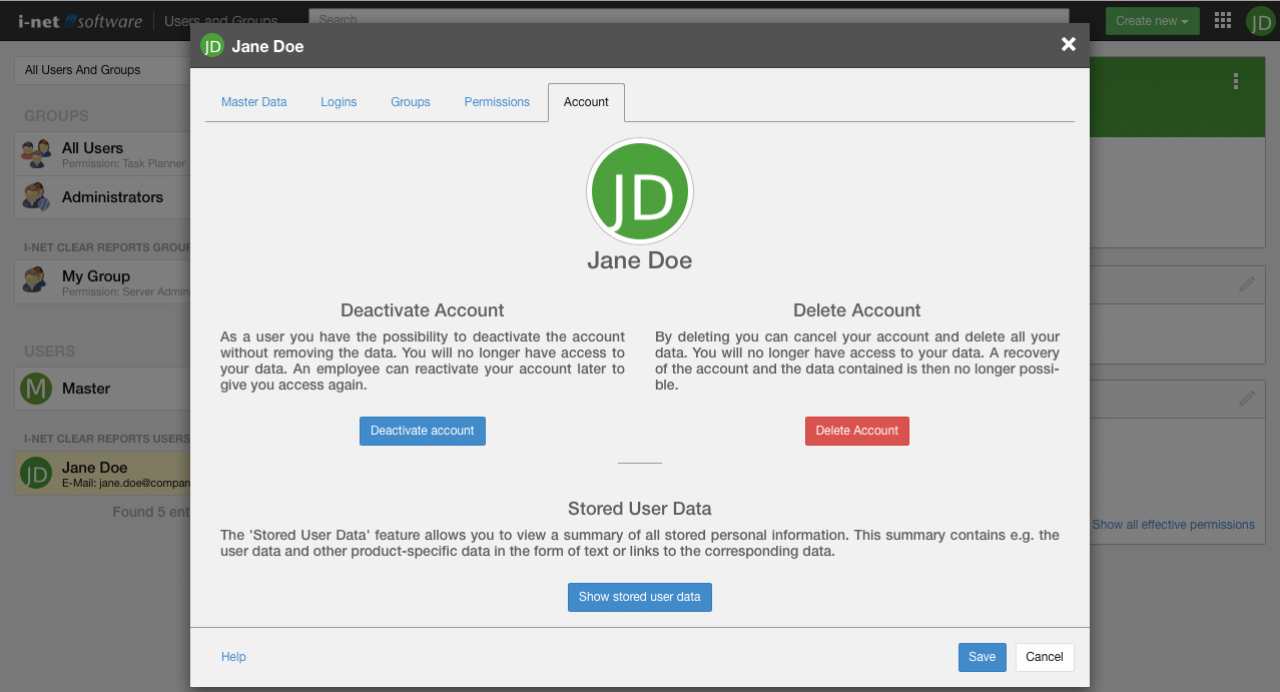
Task: Show stored user data for Jane Doe
Action: (639, 597)
